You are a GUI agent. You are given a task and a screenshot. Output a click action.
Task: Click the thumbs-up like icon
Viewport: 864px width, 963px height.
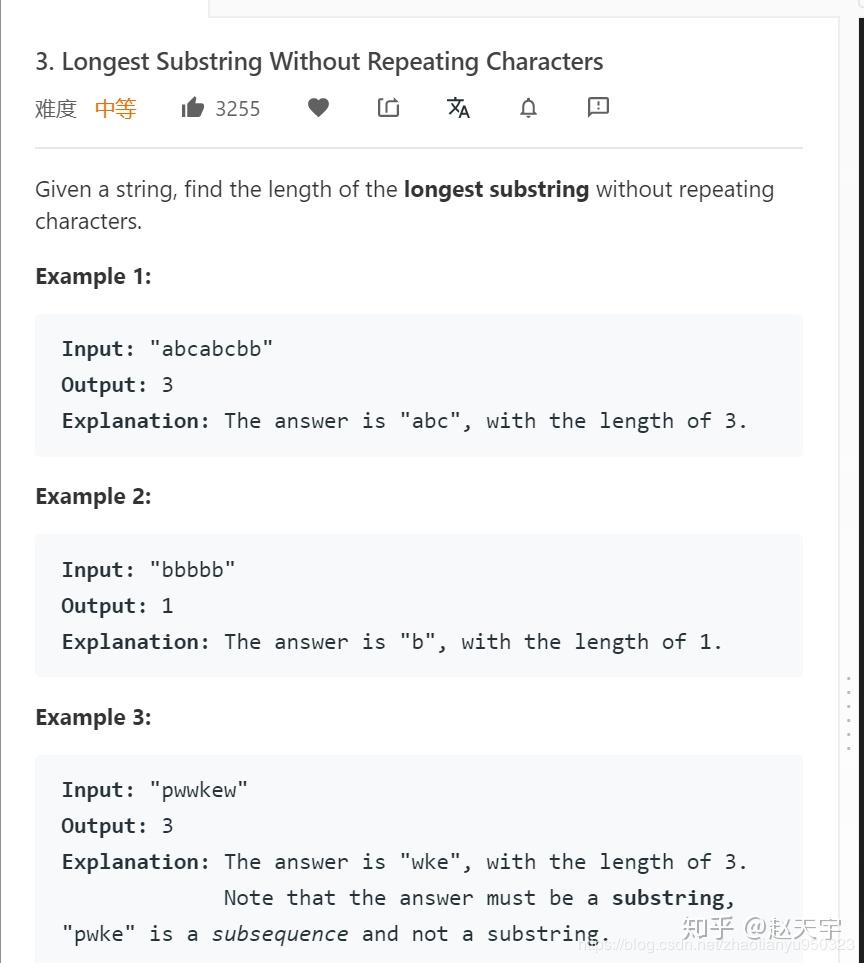(x=192, y=107)
